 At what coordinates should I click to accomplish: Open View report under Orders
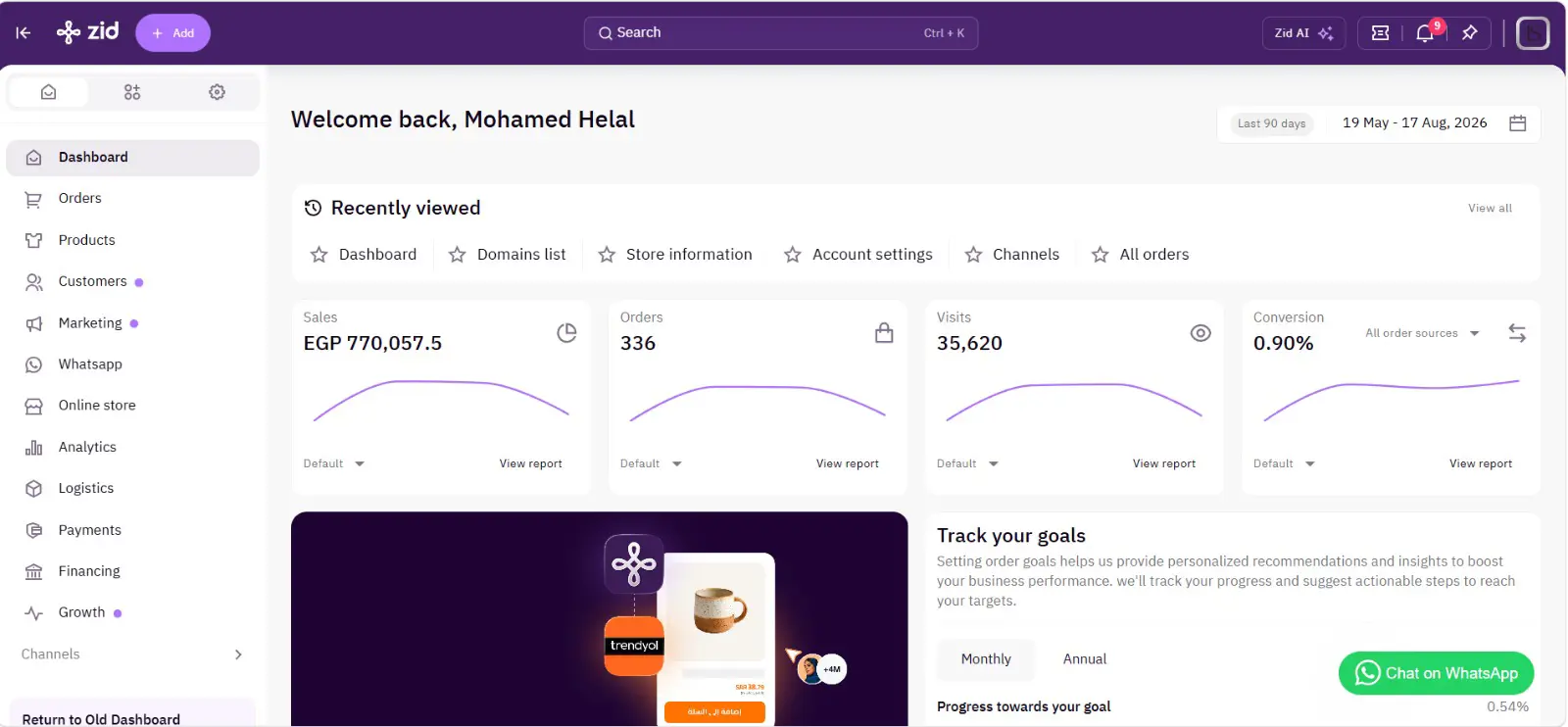click(x=848, y=463)
